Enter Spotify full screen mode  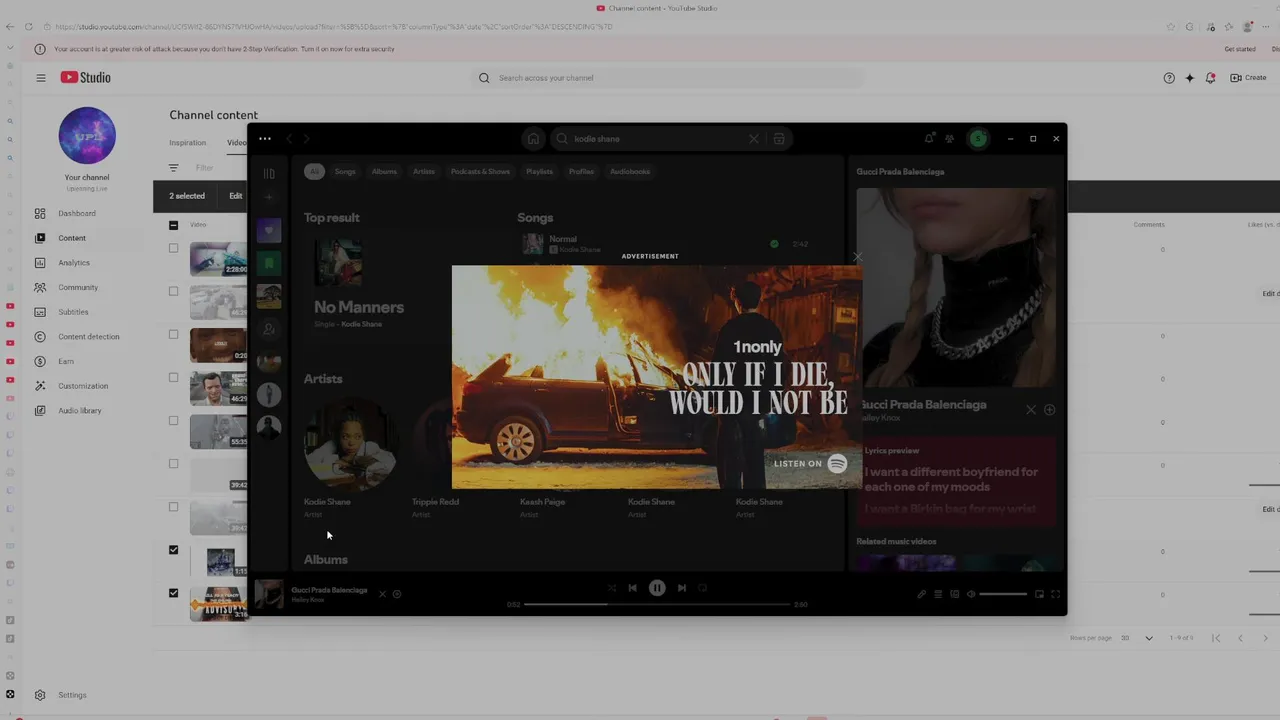1055,594
